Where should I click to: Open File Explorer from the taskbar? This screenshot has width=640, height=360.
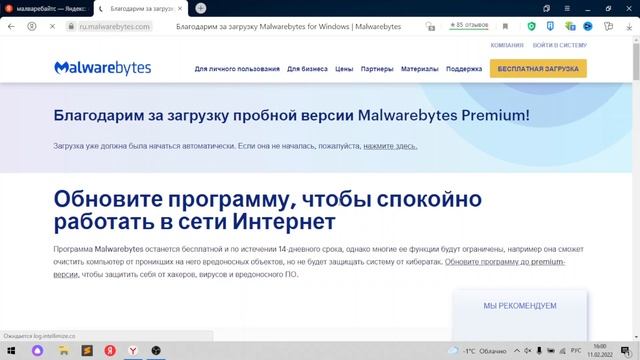[64, 351]
